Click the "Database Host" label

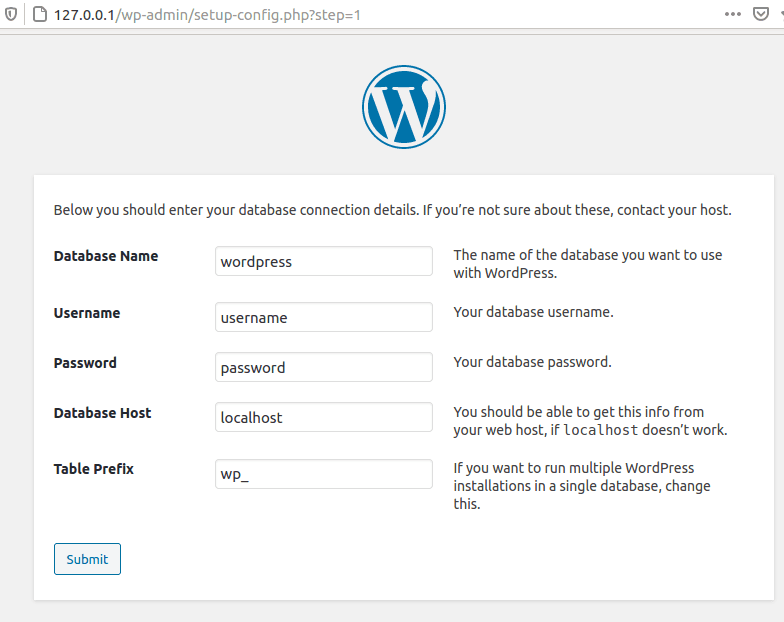(x=102, y=413)
